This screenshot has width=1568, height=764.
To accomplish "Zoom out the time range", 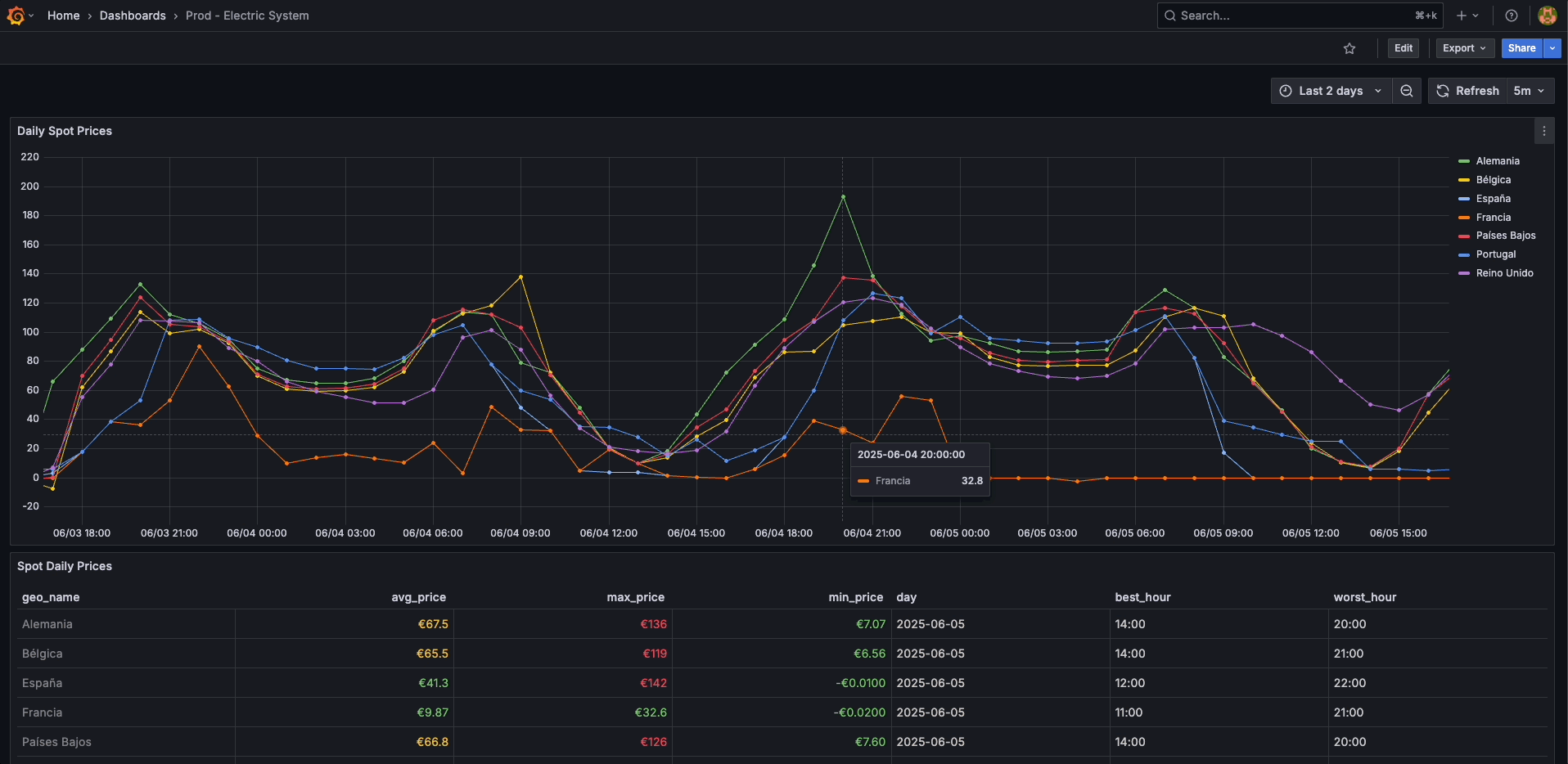I will (1406, 91).
